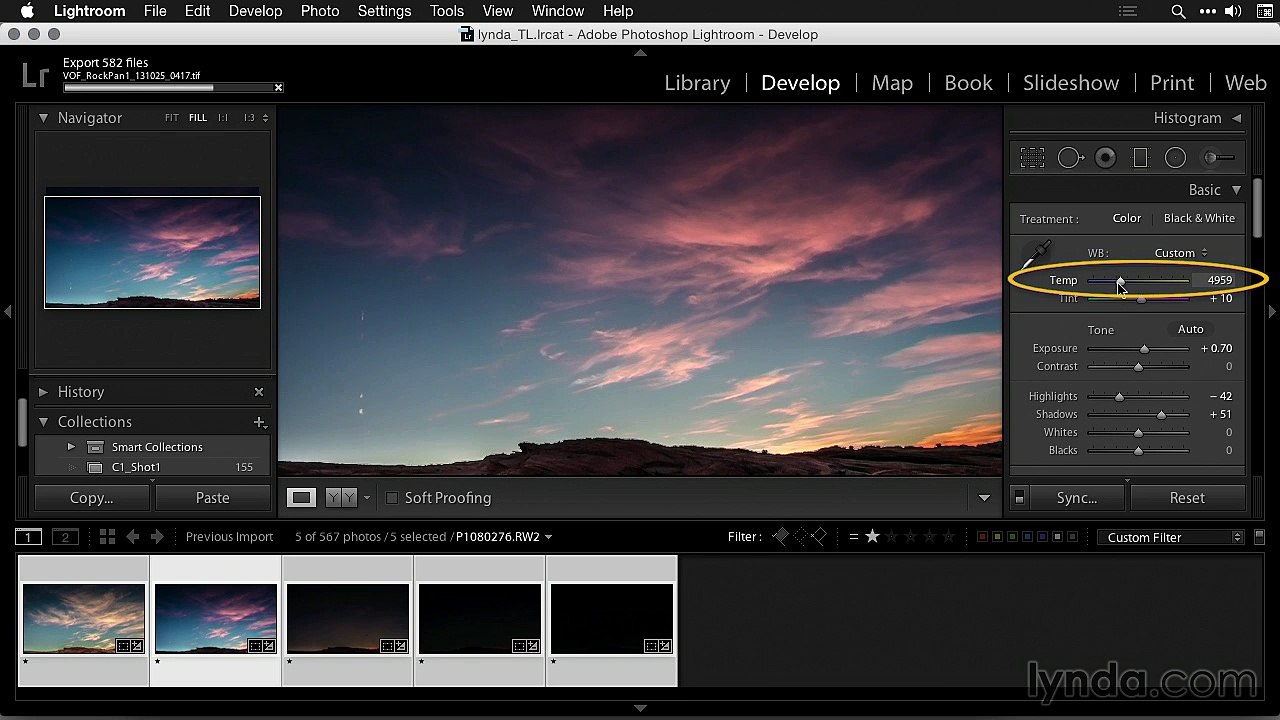This screenshot has height=720, width=1280.
Task: Cancel the export progress task
Action: coord(278,88)
